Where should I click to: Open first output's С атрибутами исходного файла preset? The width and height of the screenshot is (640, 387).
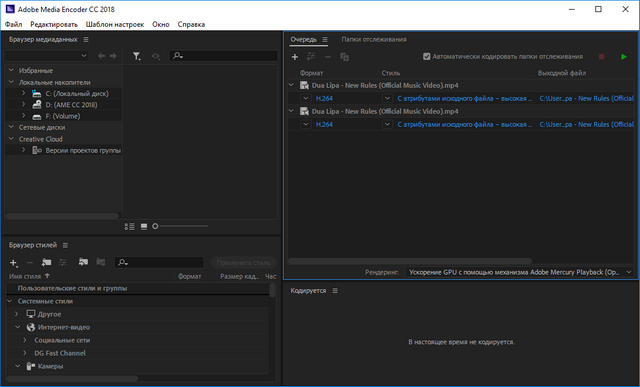[464, 98]
